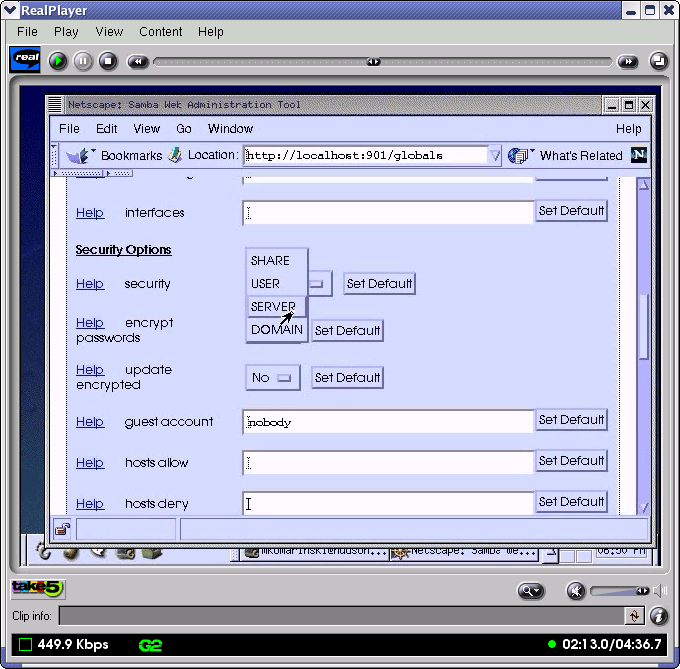
Task: Click the Real logo icon
Action: coord(25,60)
